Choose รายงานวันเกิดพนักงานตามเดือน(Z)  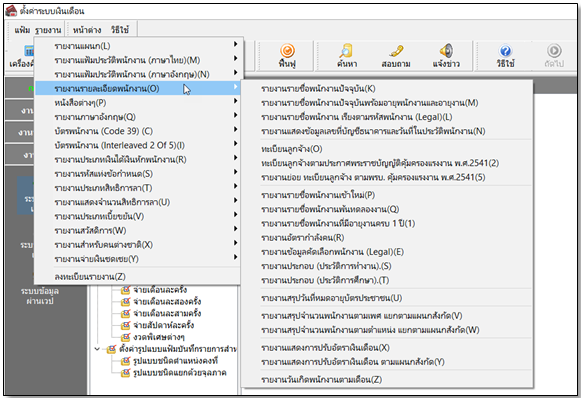tap(387, 379)
